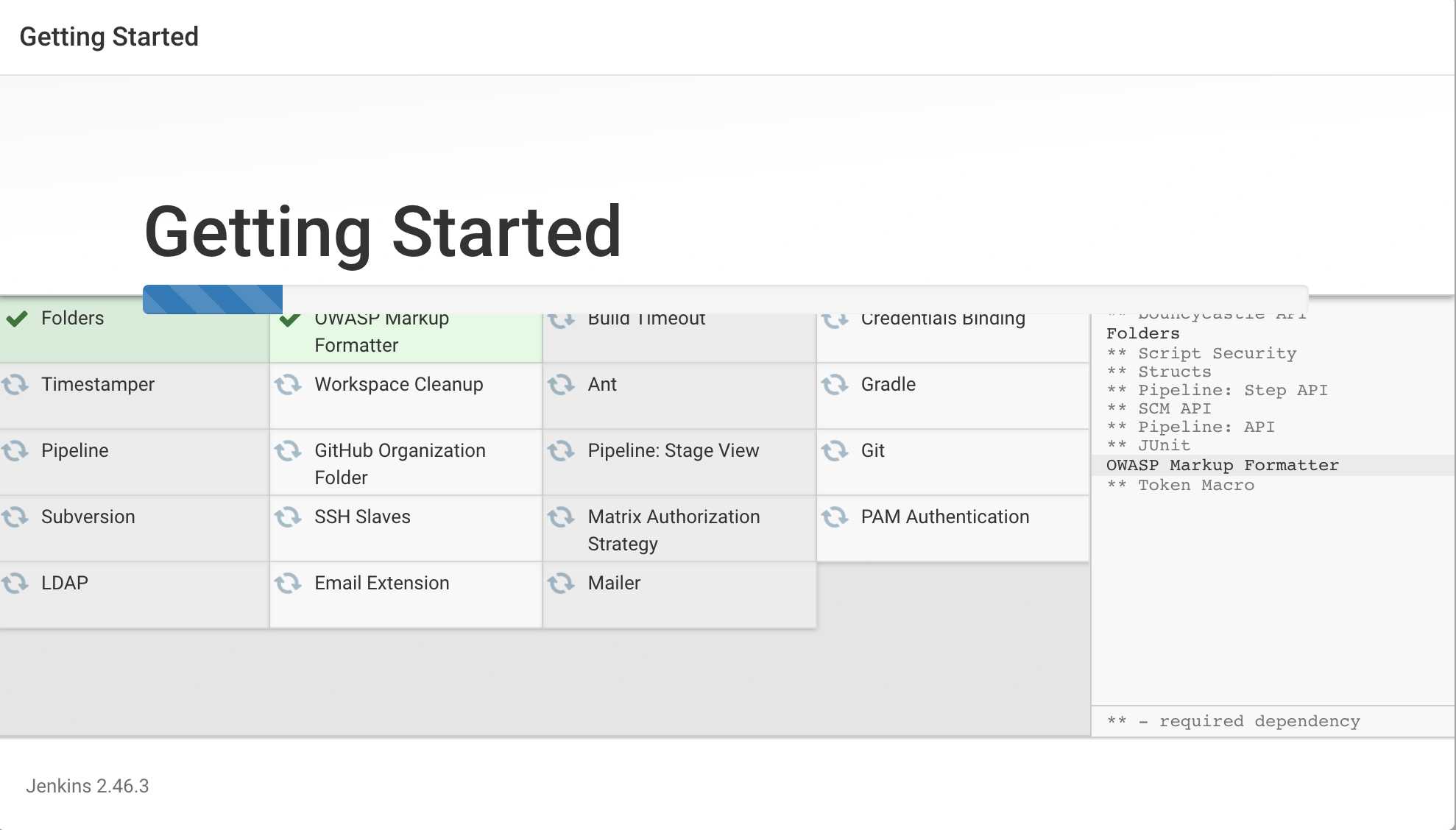1456x830 pixels.
Task: Select the Pipeline: Stage View label
Action: pyautogui.click(x=674, y=450)
